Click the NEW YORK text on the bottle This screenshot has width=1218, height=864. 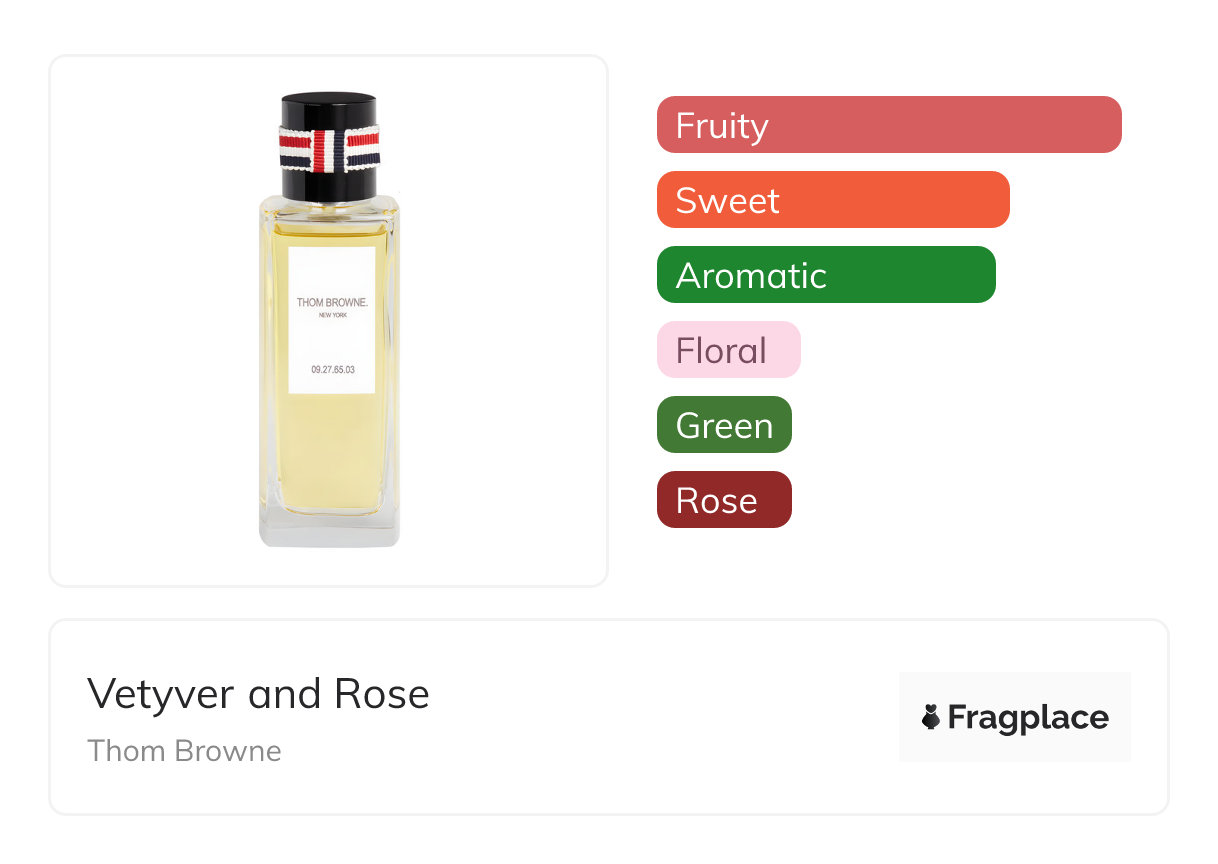pyautogui.click(x=332, y=316)
